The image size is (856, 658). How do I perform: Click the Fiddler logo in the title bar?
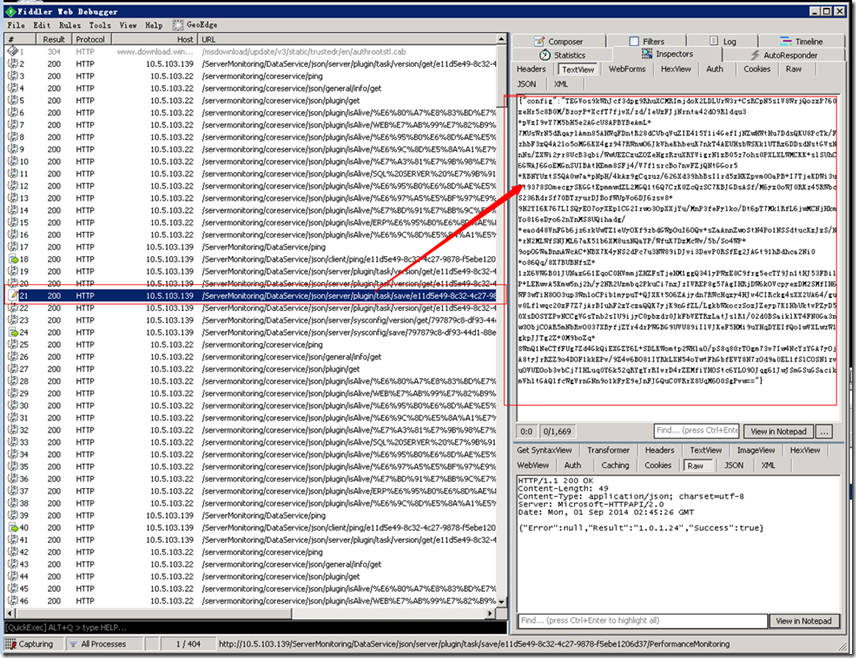[10, 11]
